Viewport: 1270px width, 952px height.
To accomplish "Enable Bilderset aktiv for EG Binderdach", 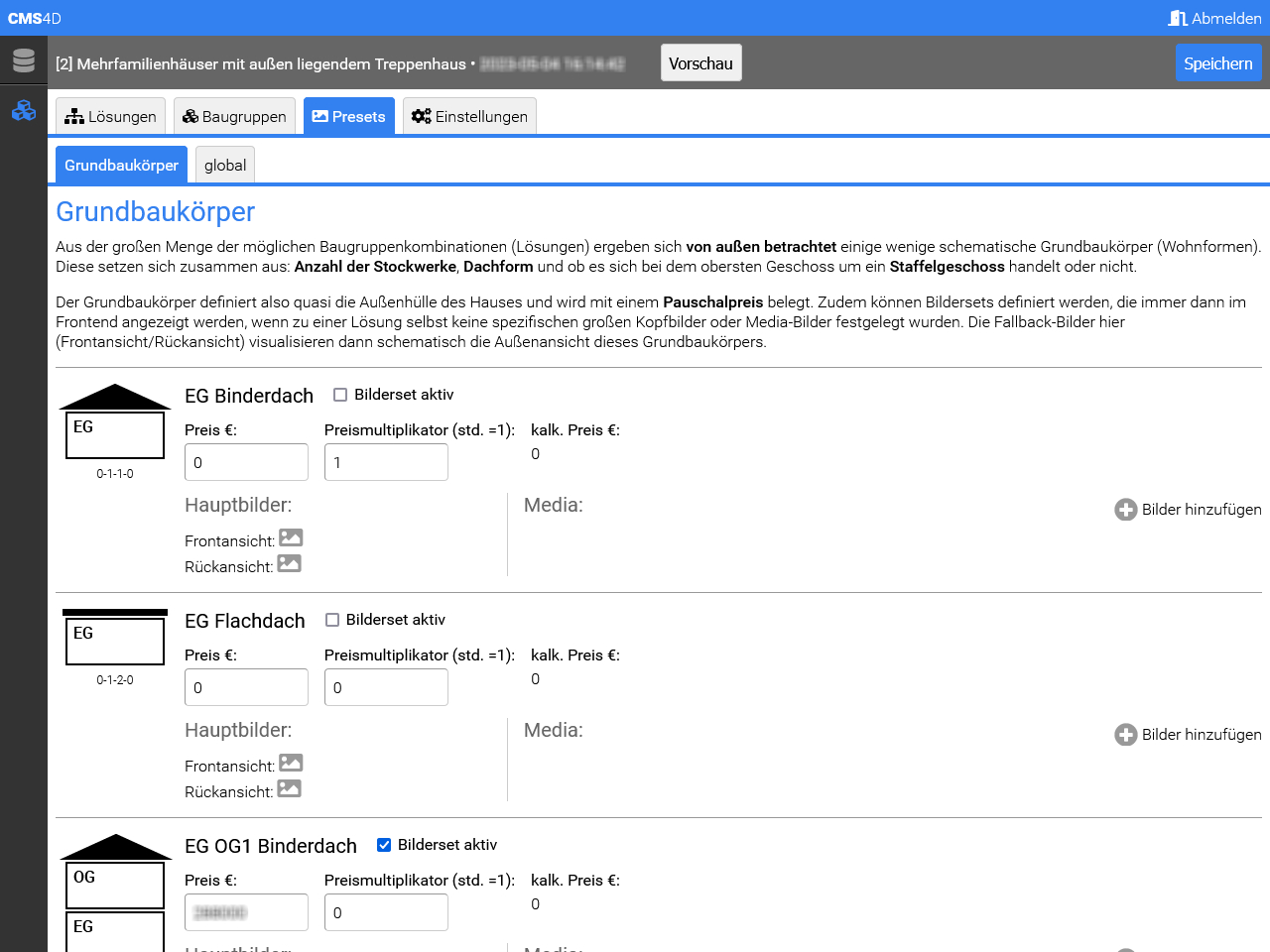I will (x=340, y=395).
